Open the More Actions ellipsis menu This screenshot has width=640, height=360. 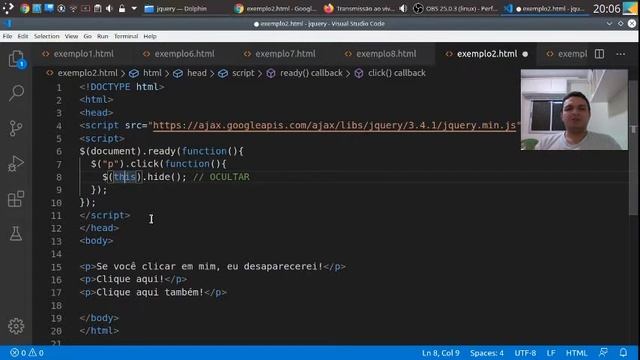coord(620,54)
